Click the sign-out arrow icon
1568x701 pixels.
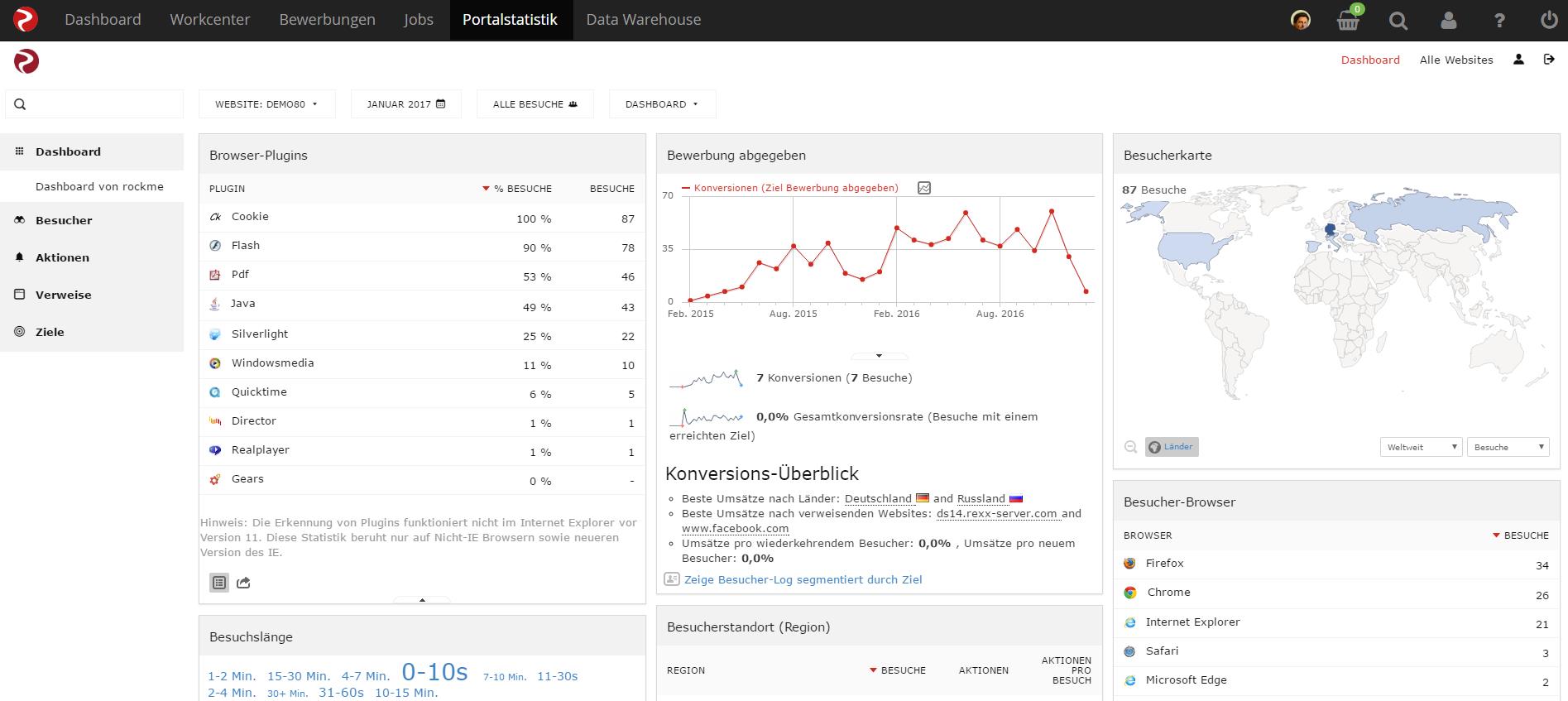point(1549,60)
